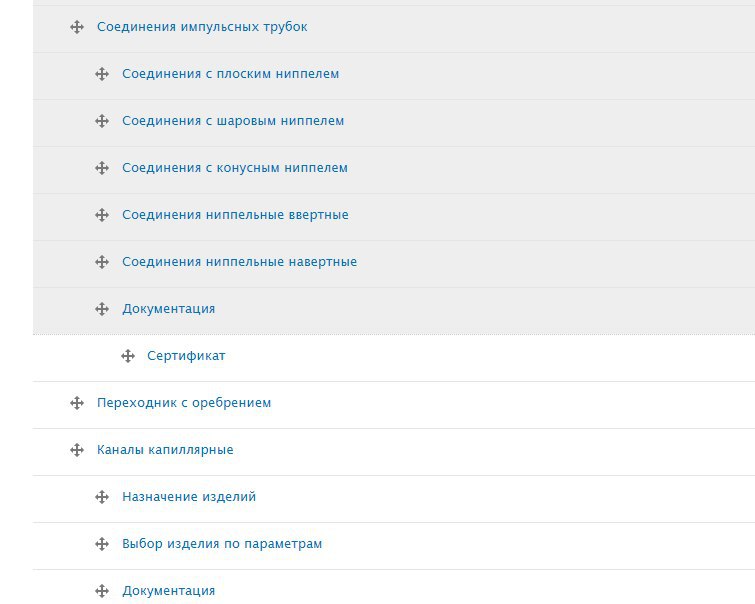Grab drag handle for Соединения с конусным ниппелем
The image size is (755, 604).
coord(102,168)
